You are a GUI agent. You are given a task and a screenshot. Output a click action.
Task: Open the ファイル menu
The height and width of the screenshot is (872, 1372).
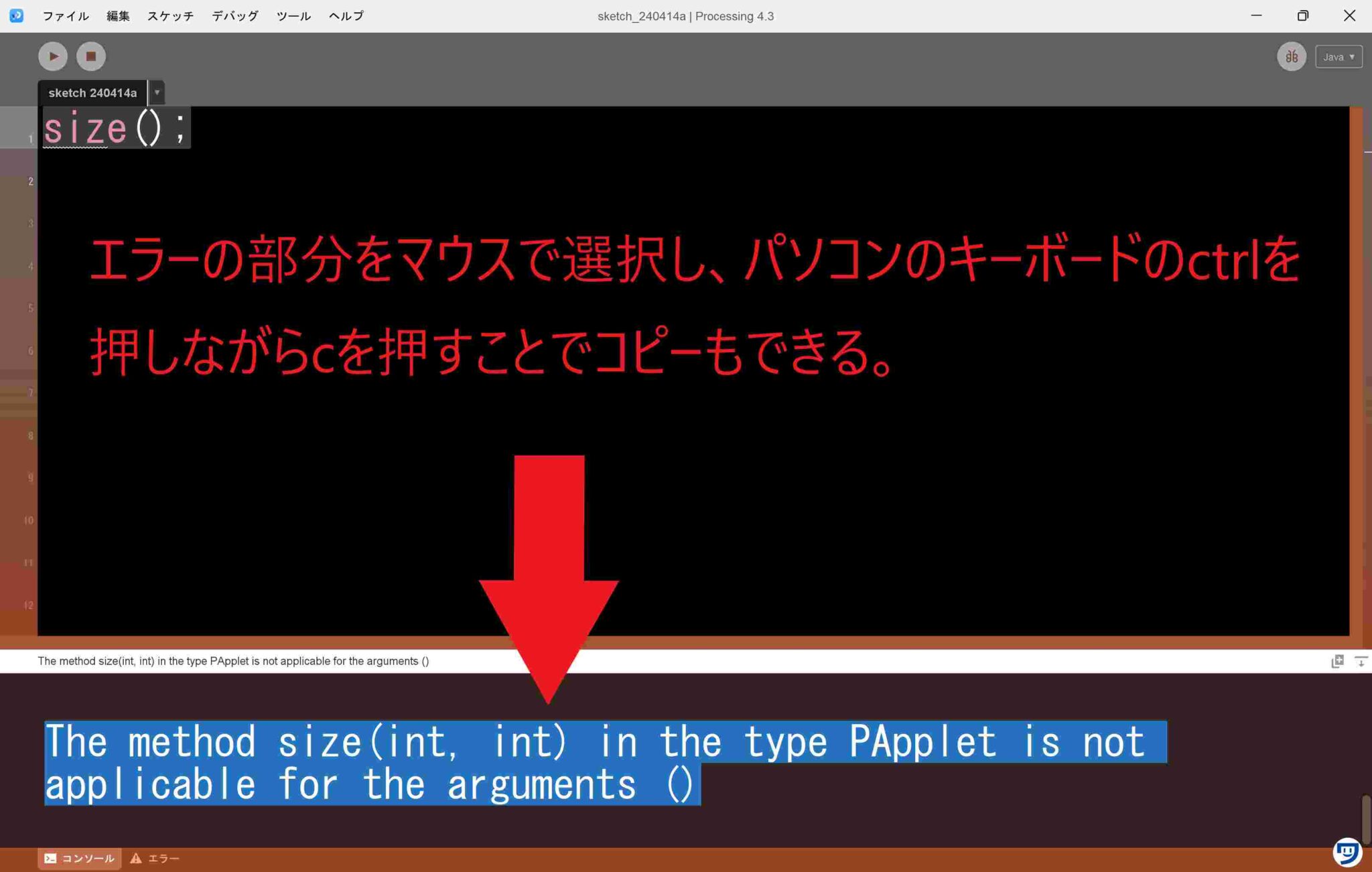point(65,15)
